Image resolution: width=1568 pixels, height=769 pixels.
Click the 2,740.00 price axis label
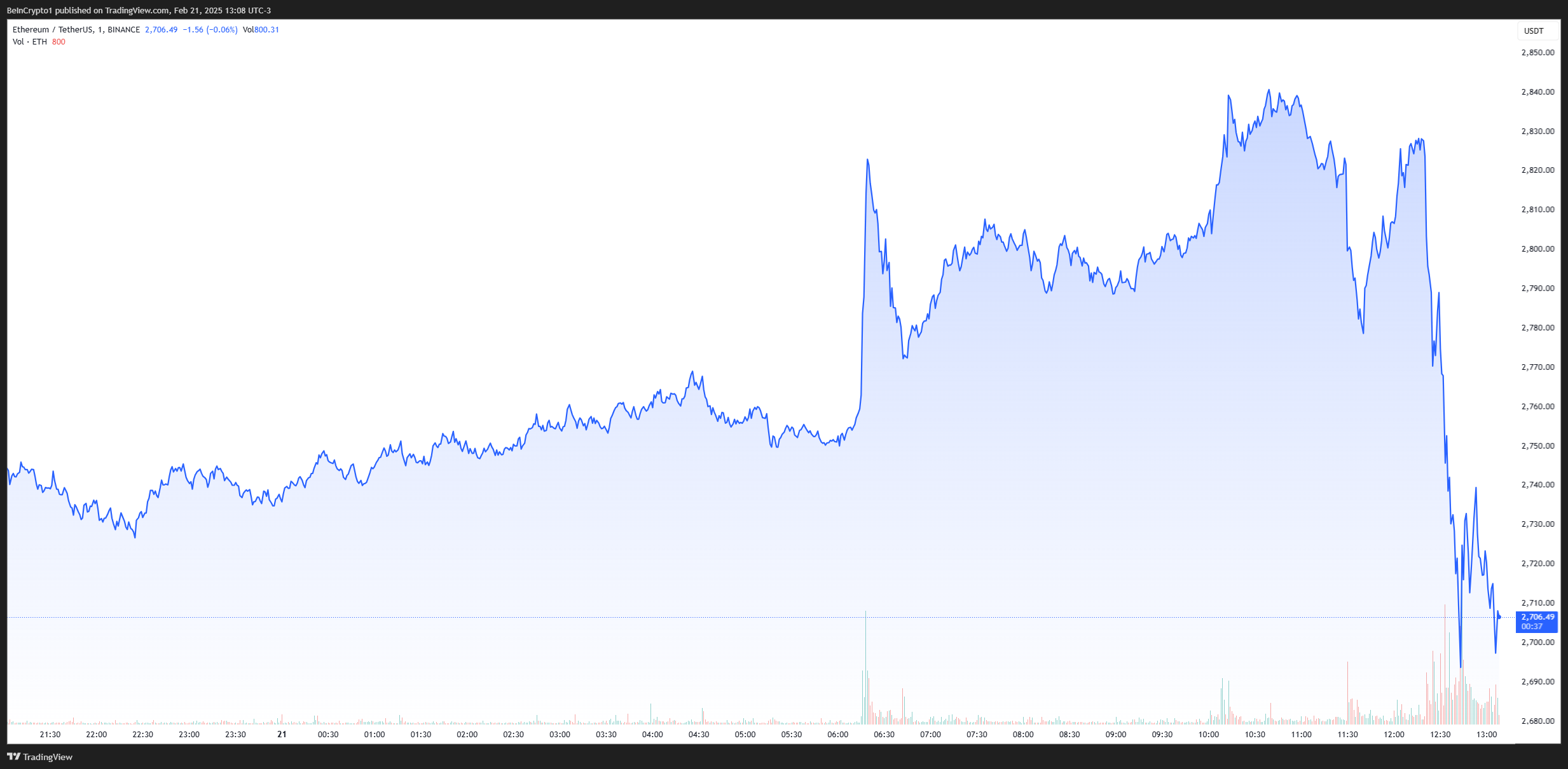point(1537,485)
